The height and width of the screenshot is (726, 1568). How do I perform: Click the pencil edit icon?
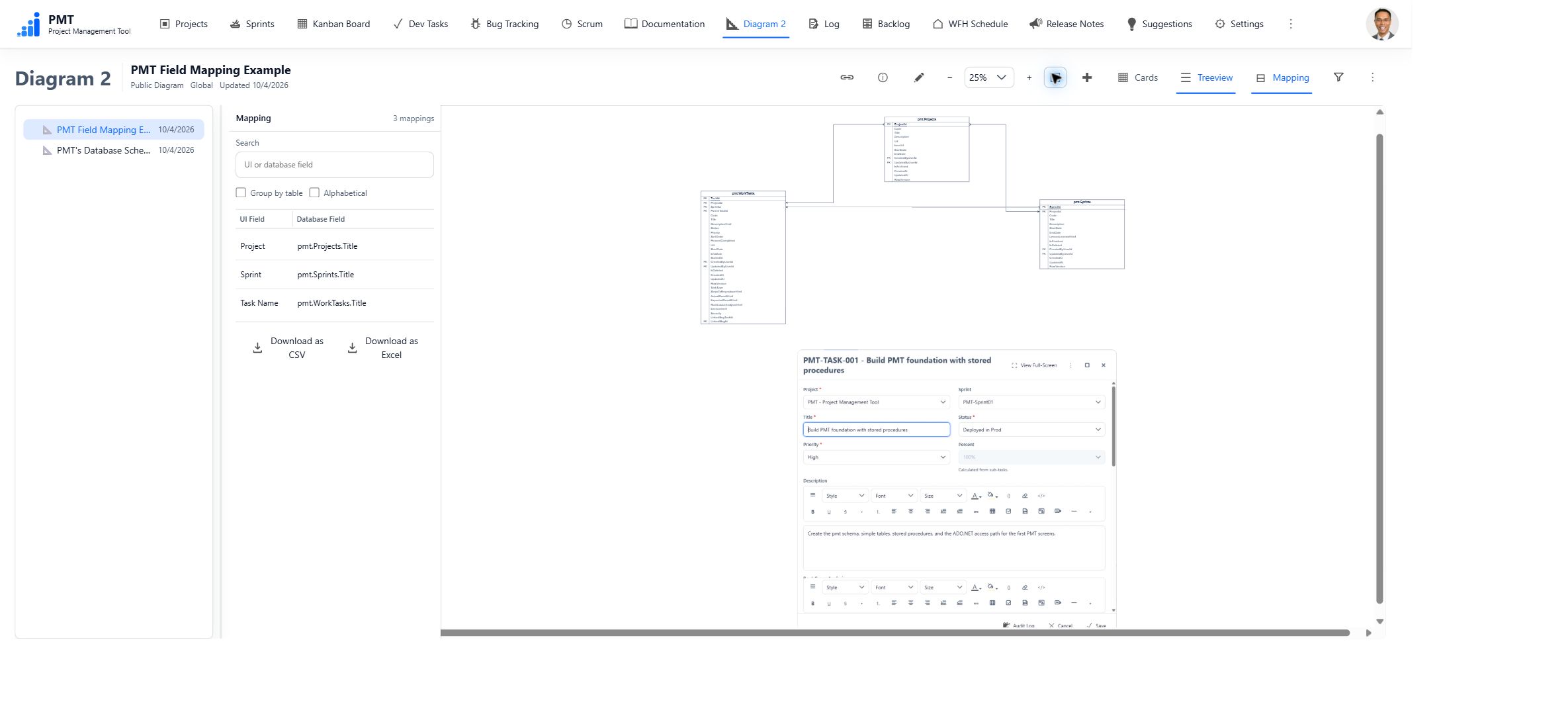pos(919,77)
